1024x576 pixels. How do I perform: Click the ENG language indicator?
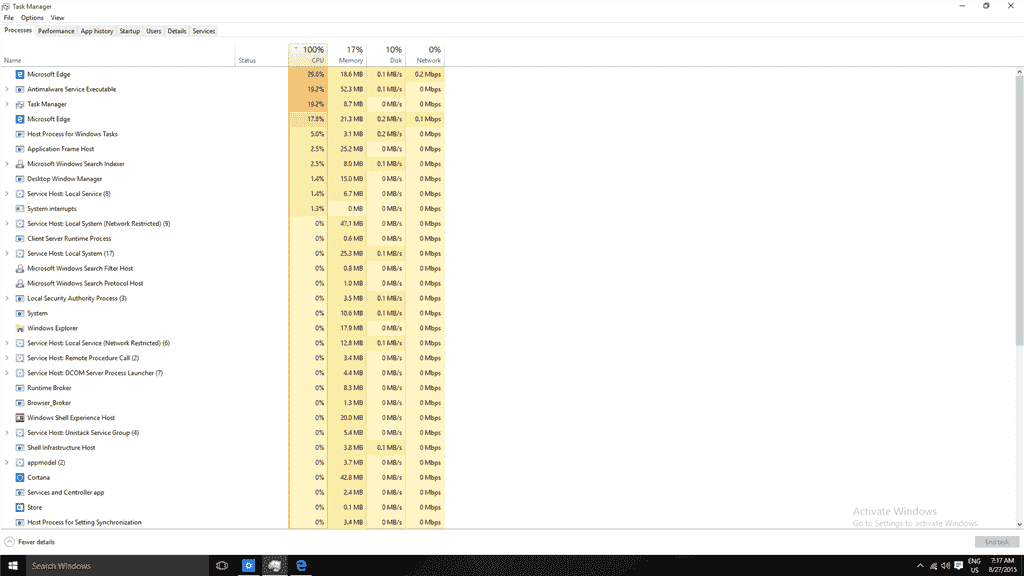tap(974, 566)
